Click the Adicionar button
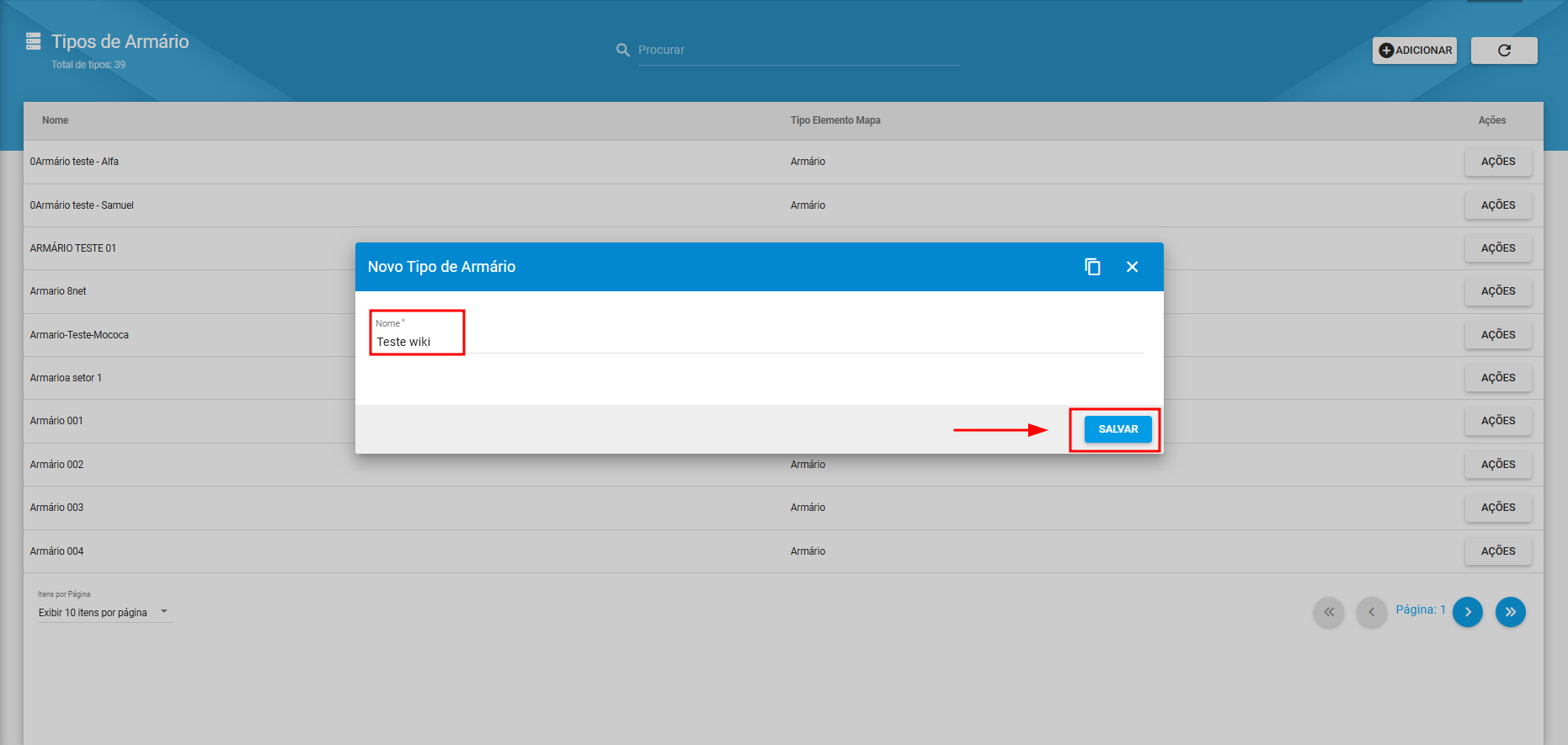Screen dimensions: 1568x745 [x=1415, y=51]
